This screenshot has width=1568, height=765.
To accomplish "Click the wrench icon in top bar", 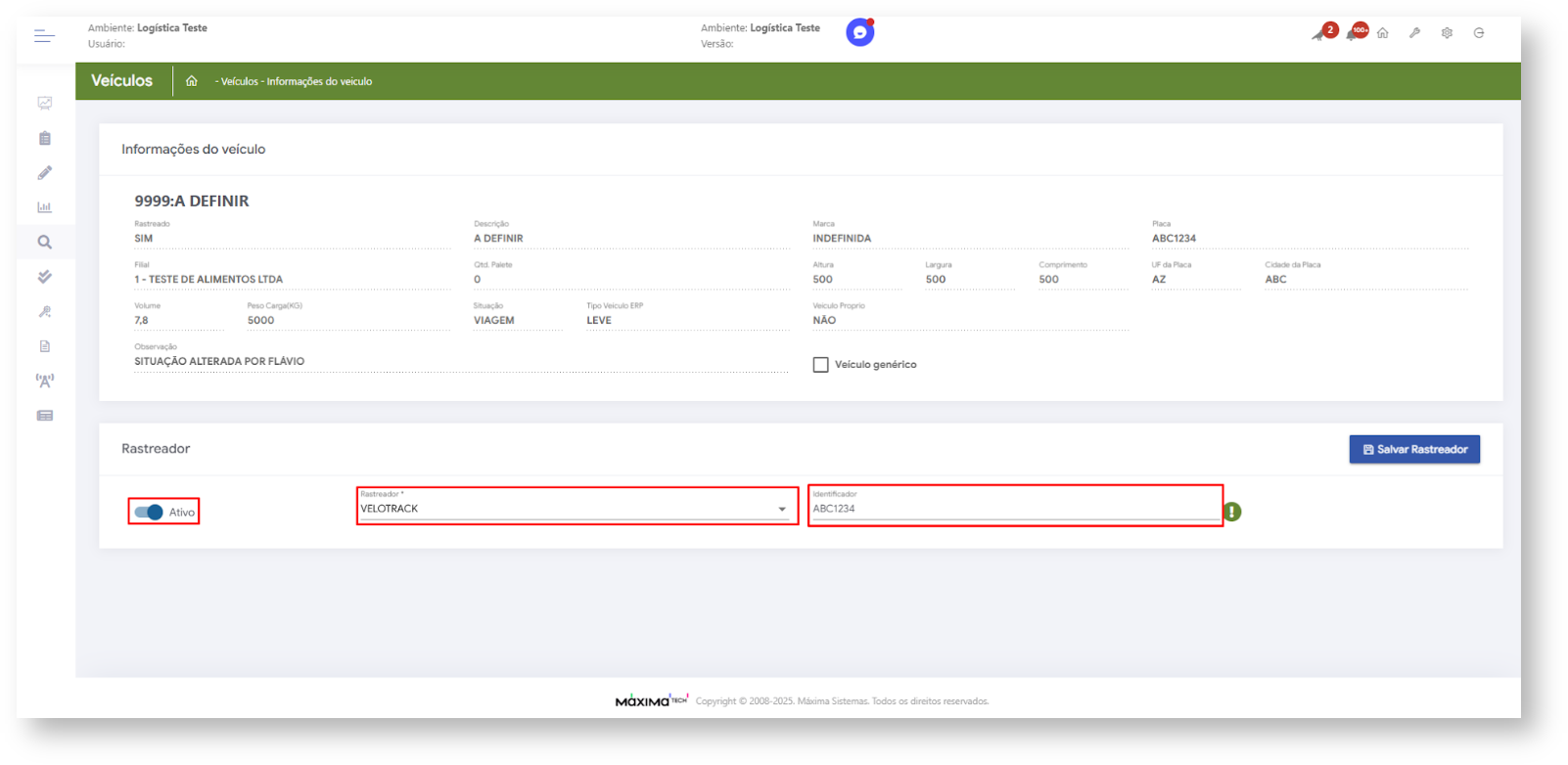I will (x=1414, y=33).
